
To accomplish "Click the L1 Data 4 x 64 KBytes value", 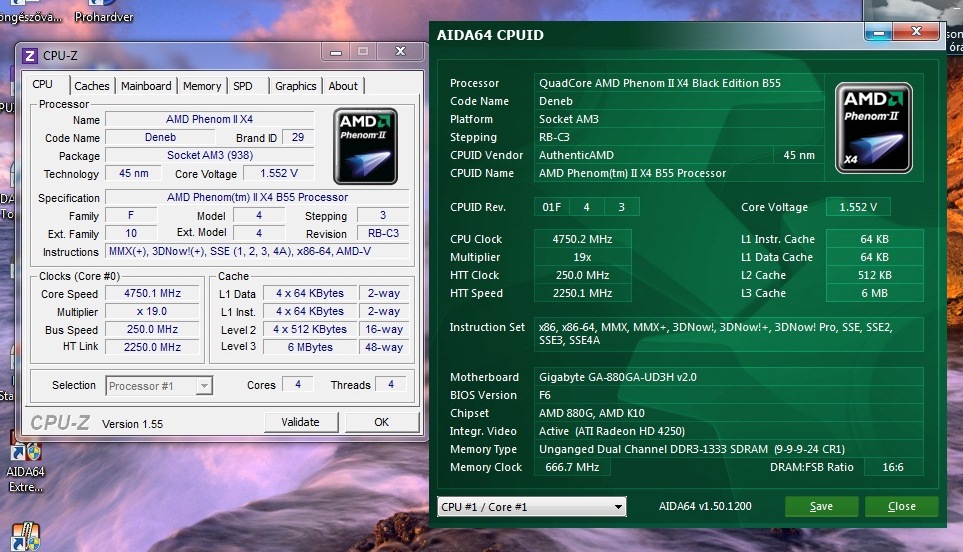I will 310,293.
